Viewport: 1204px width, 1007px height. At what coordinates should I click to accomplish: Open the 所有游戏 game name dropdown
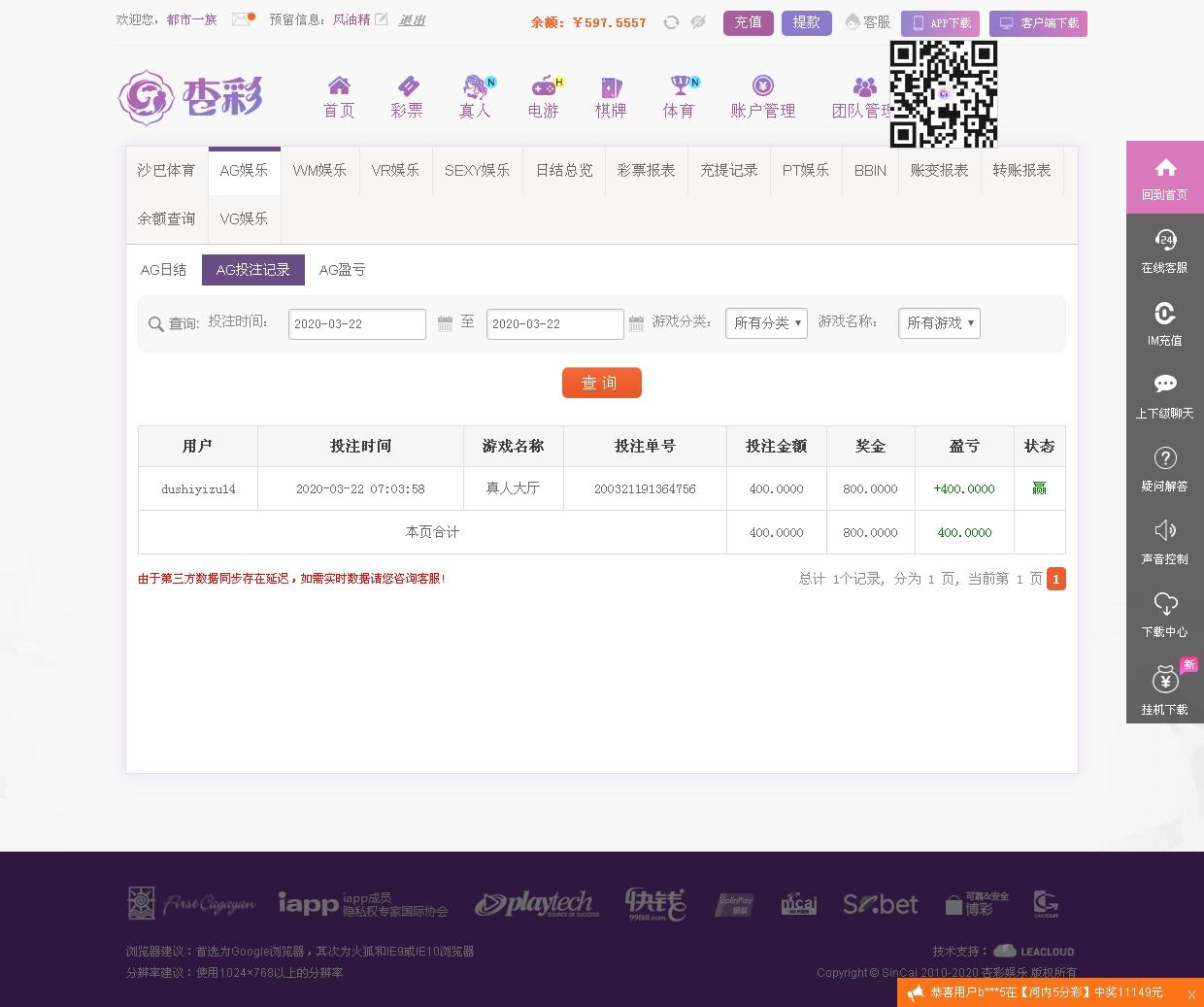point(938,323)
